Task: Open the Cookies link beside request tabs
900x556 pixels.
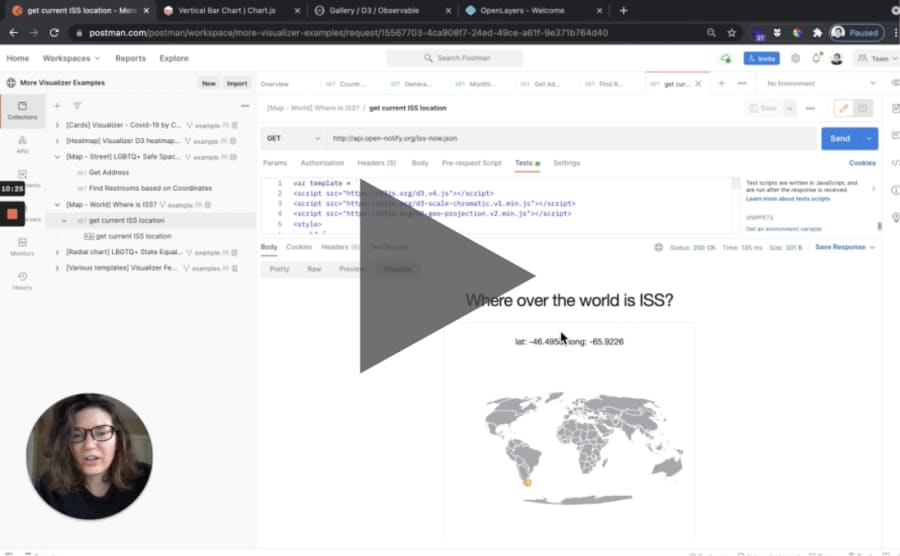Action: tap(862, 163)
